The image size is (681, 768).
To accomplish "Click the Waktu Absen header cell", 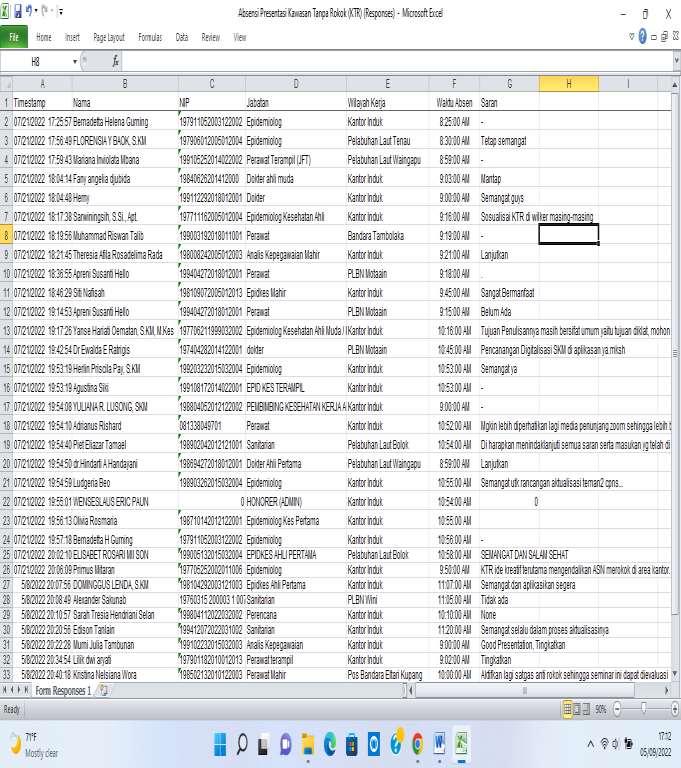I will click(454, 103).
